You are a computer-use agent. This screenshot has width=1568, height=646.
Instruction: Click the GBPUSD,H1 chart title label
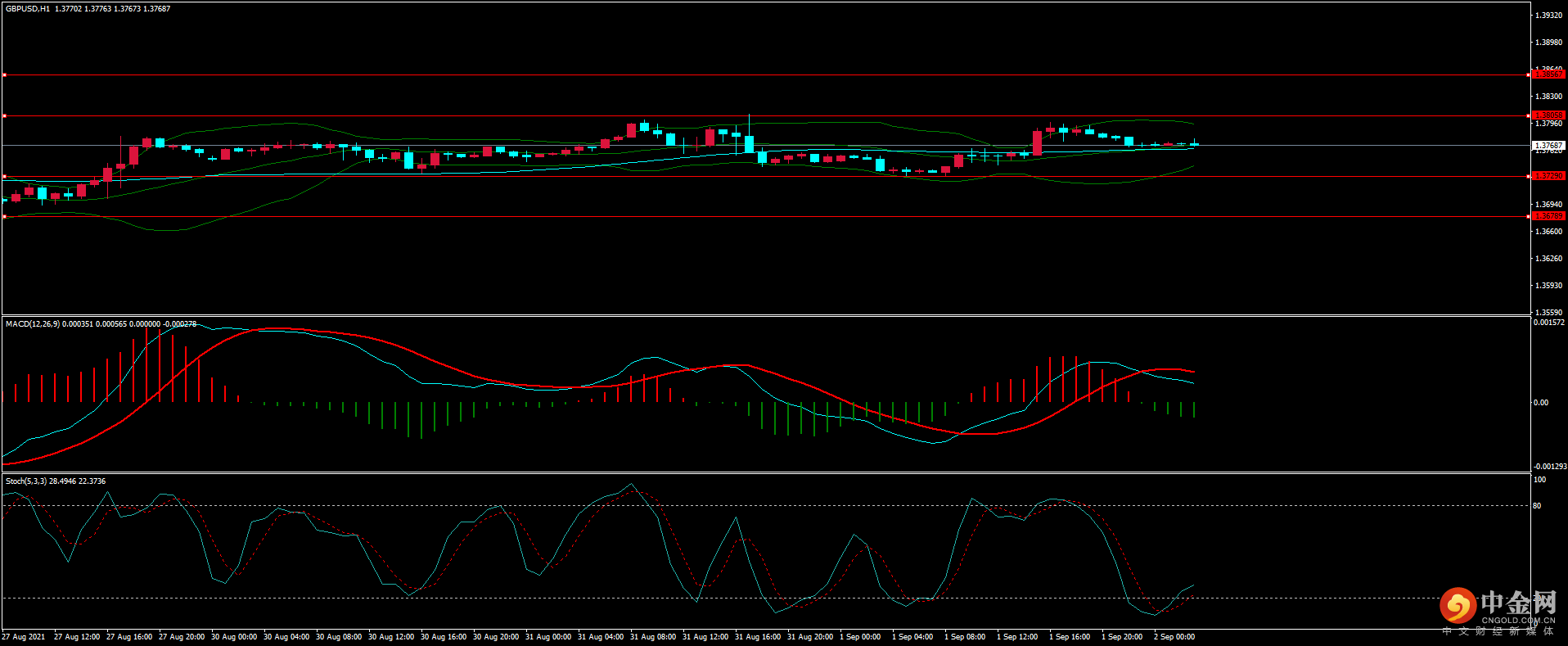[28, 9]
